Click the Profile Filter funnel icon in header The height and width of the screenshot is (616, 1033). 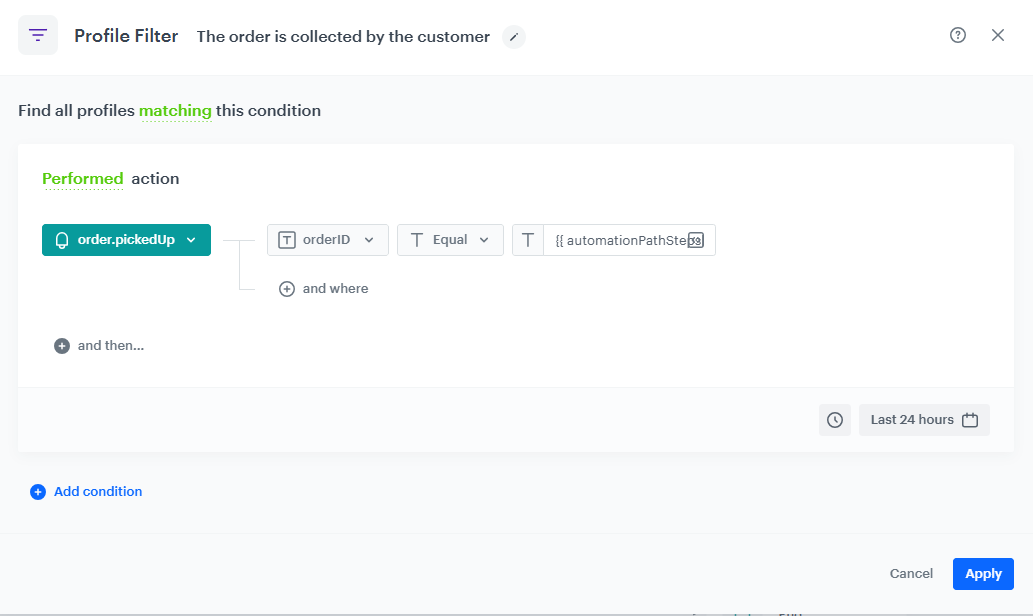click(38, 34)
